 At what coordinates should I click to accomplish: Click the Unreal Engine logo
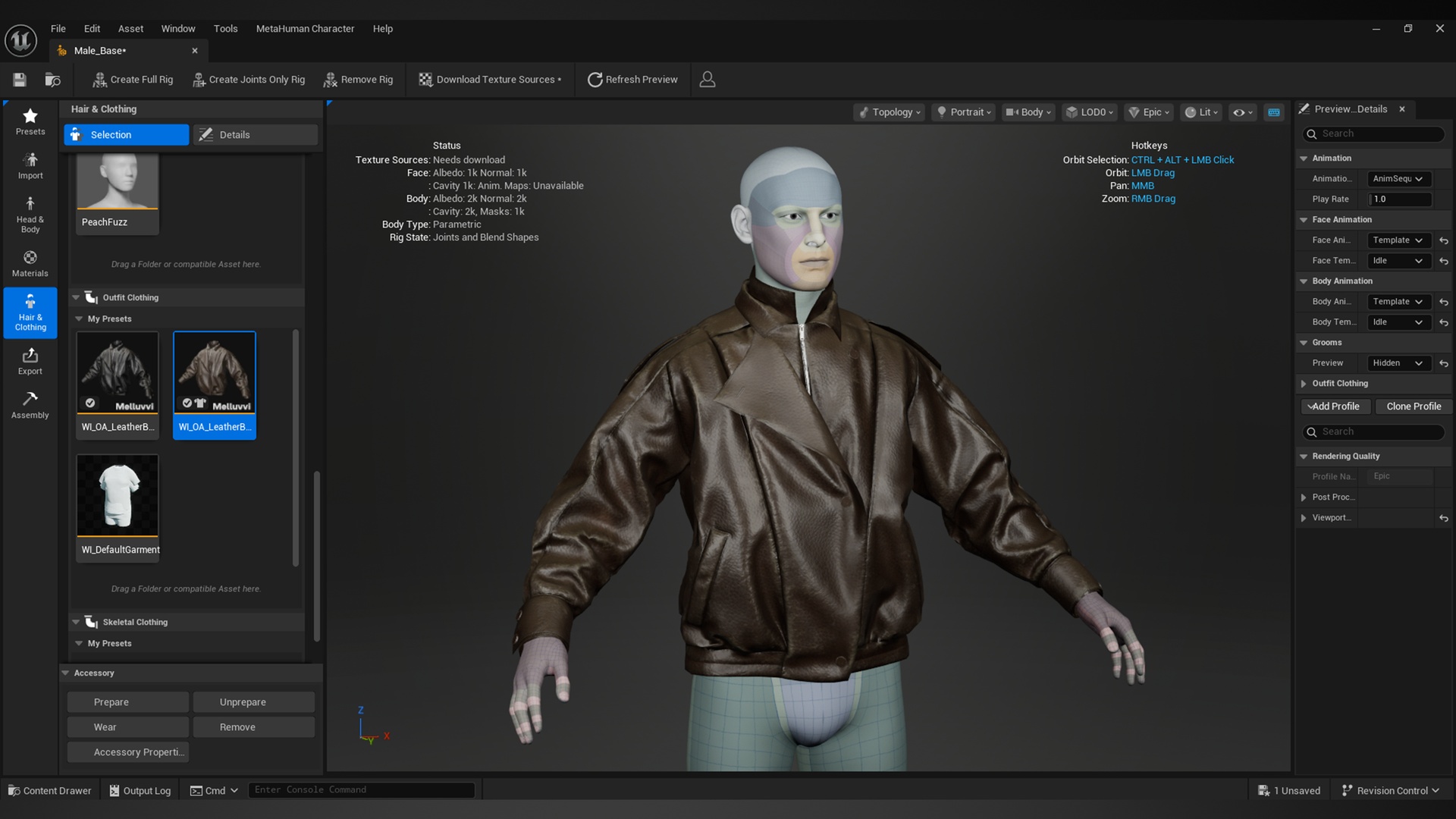tap(20, 40)
